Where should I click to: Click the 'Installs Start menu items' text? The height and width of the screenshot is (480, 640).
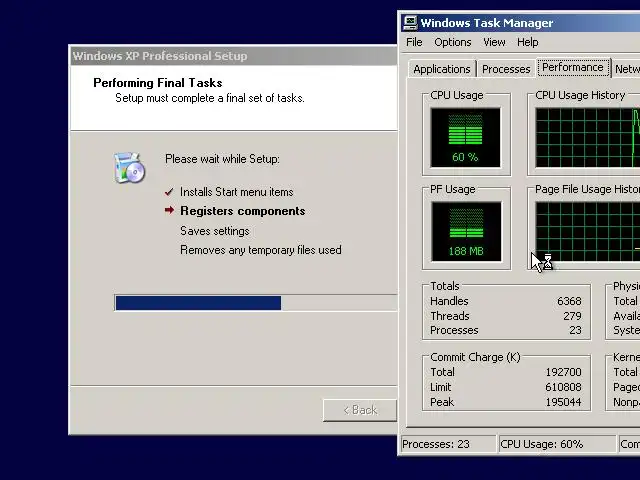point(237,192)
